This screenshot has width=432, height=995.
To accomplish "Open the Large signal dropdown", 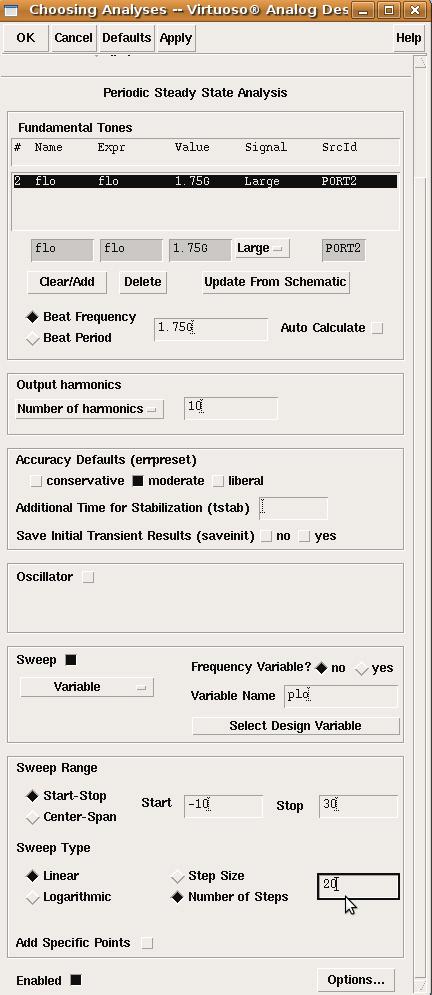I will coord(262,249).
